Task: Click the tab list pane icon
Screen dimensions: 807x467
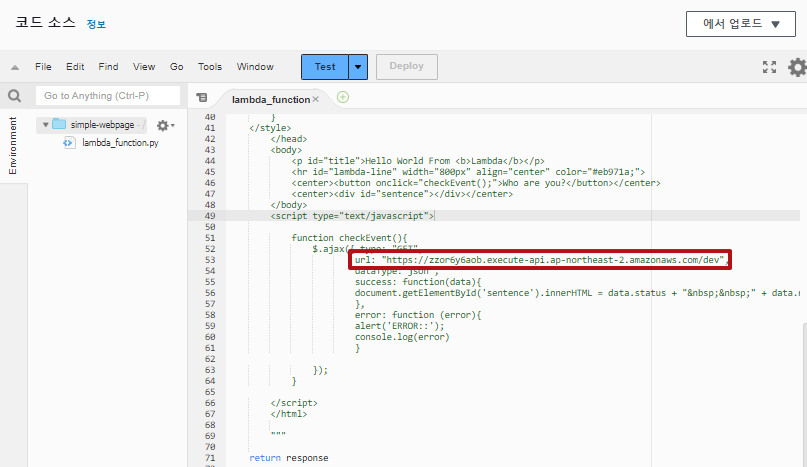Action: pos(202,97)
